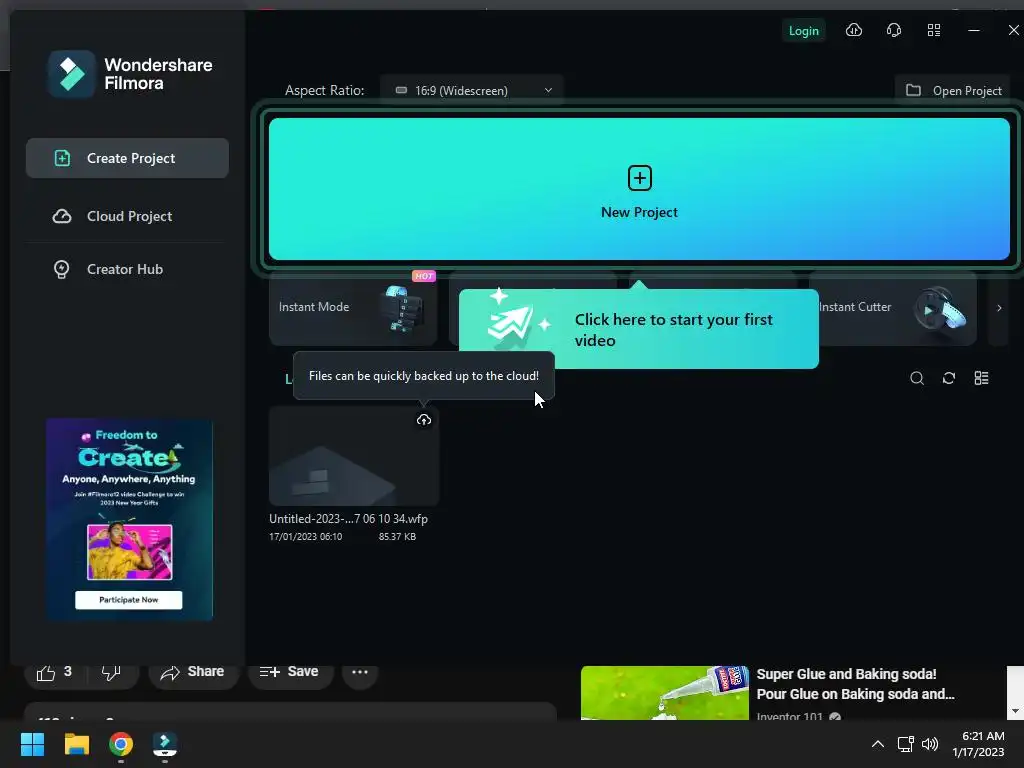Start a New Project
This screenshot has width=1024, height=768.
639,189
